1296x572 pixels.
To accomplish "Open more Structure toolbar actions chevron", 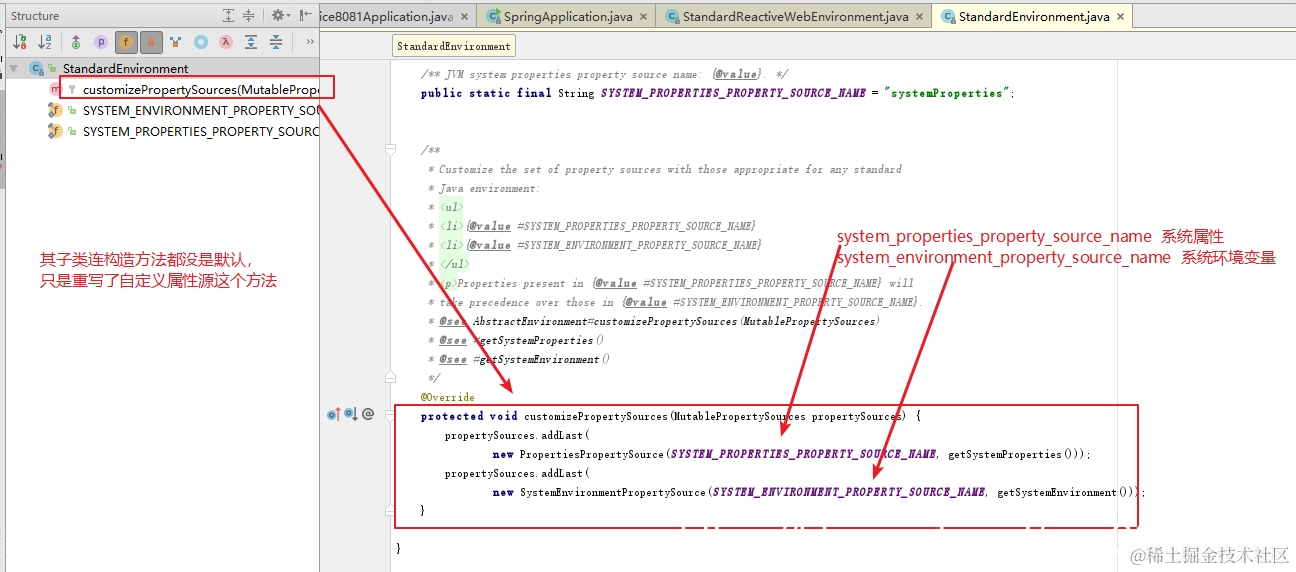I will 310,42.
